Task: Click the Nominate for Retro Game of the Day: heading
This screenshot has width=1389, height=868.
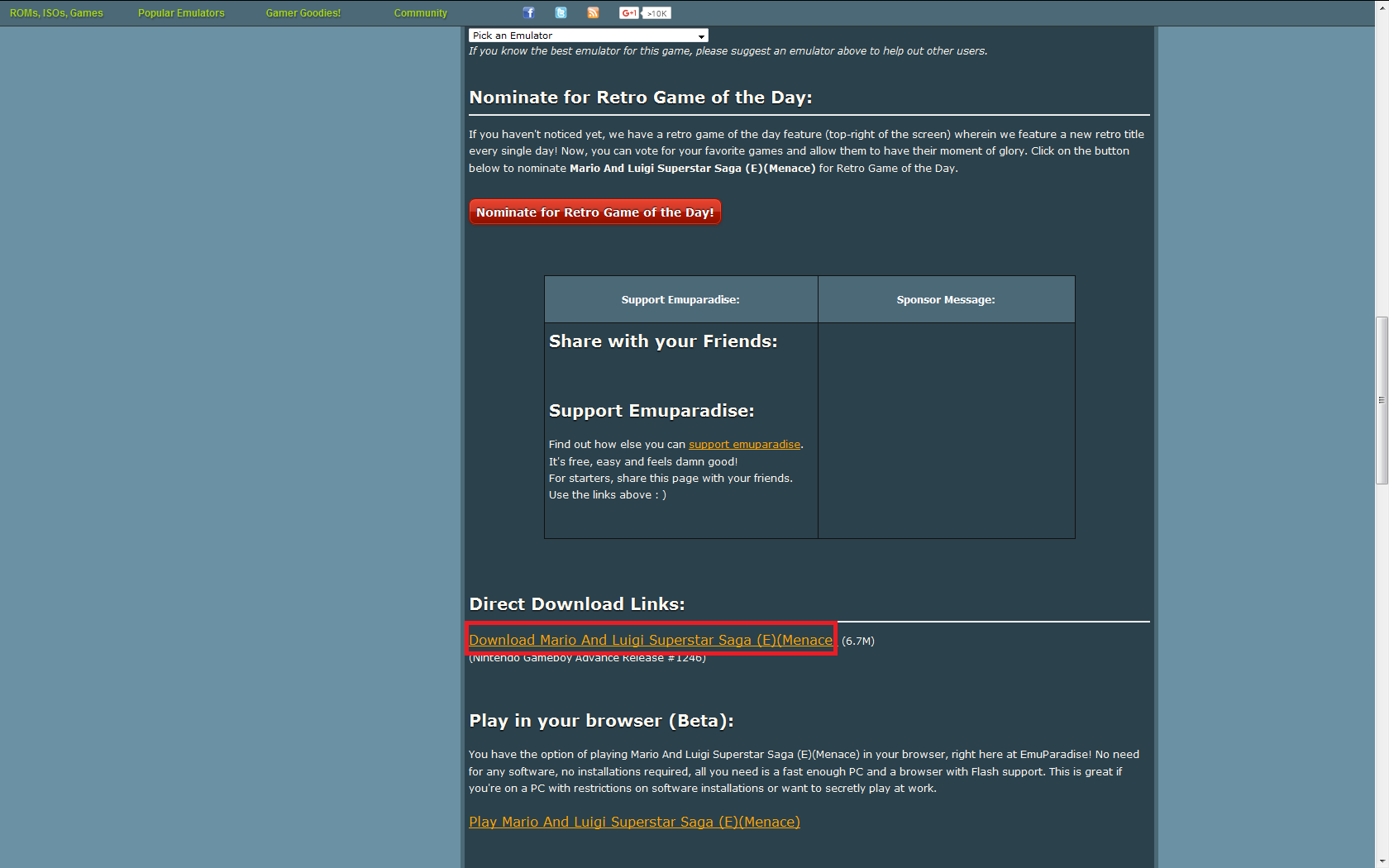Action: click(x=641, y=98)
